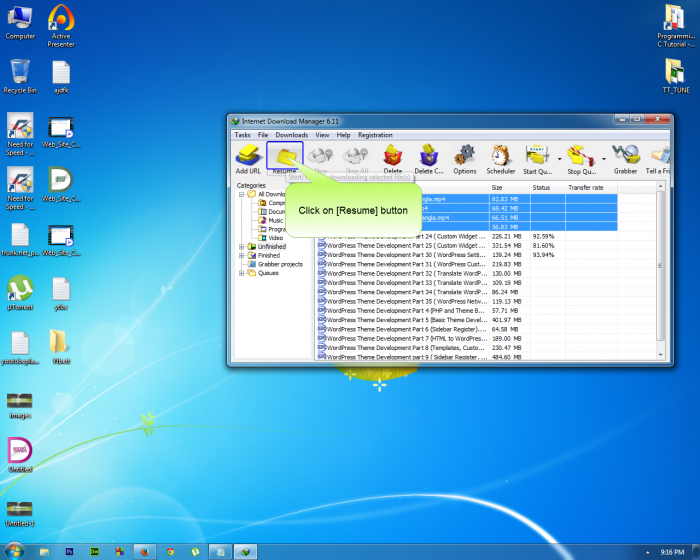Click the Delete Completed toolbar icon

pos(429,156)
